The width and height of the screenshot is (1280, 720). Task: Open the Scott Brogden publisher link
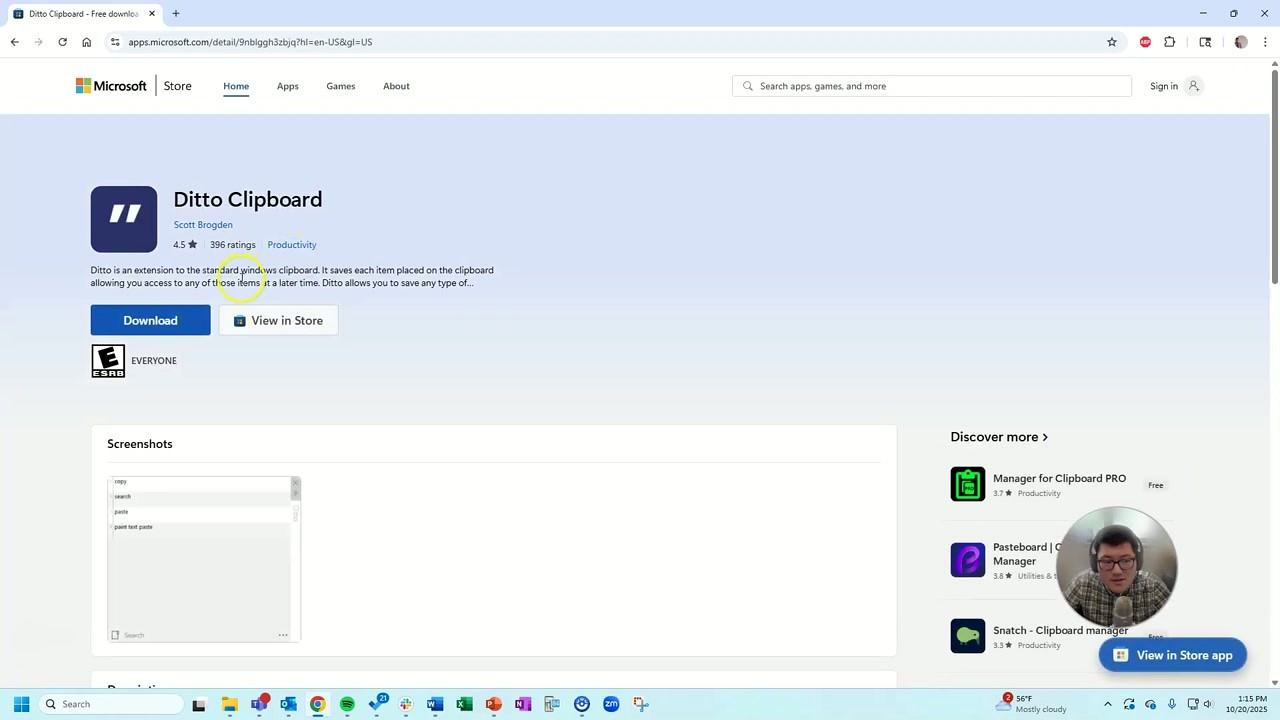(x=203, y=224)
